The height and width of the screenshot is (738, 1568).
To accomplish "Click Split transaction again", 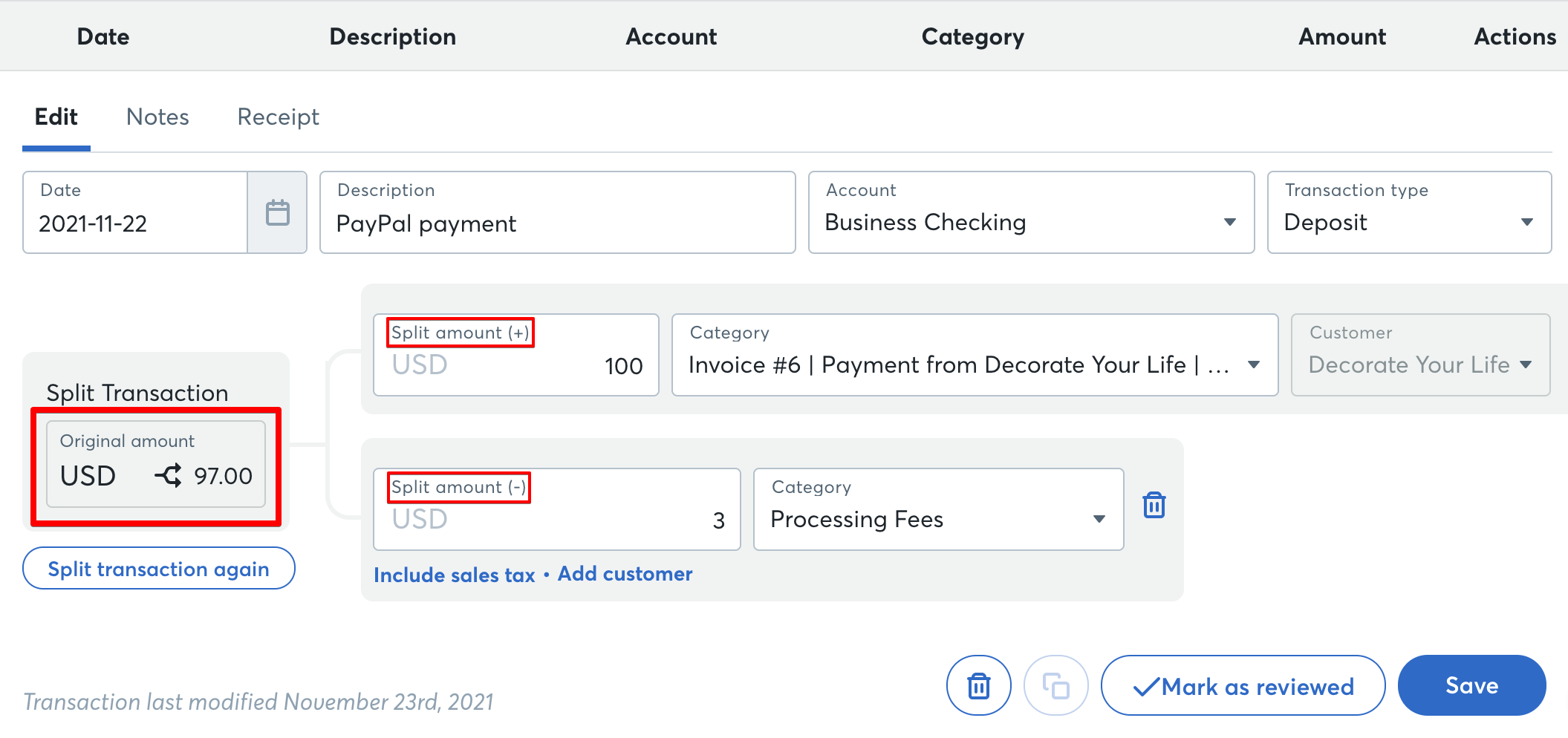I will point(158,568).
